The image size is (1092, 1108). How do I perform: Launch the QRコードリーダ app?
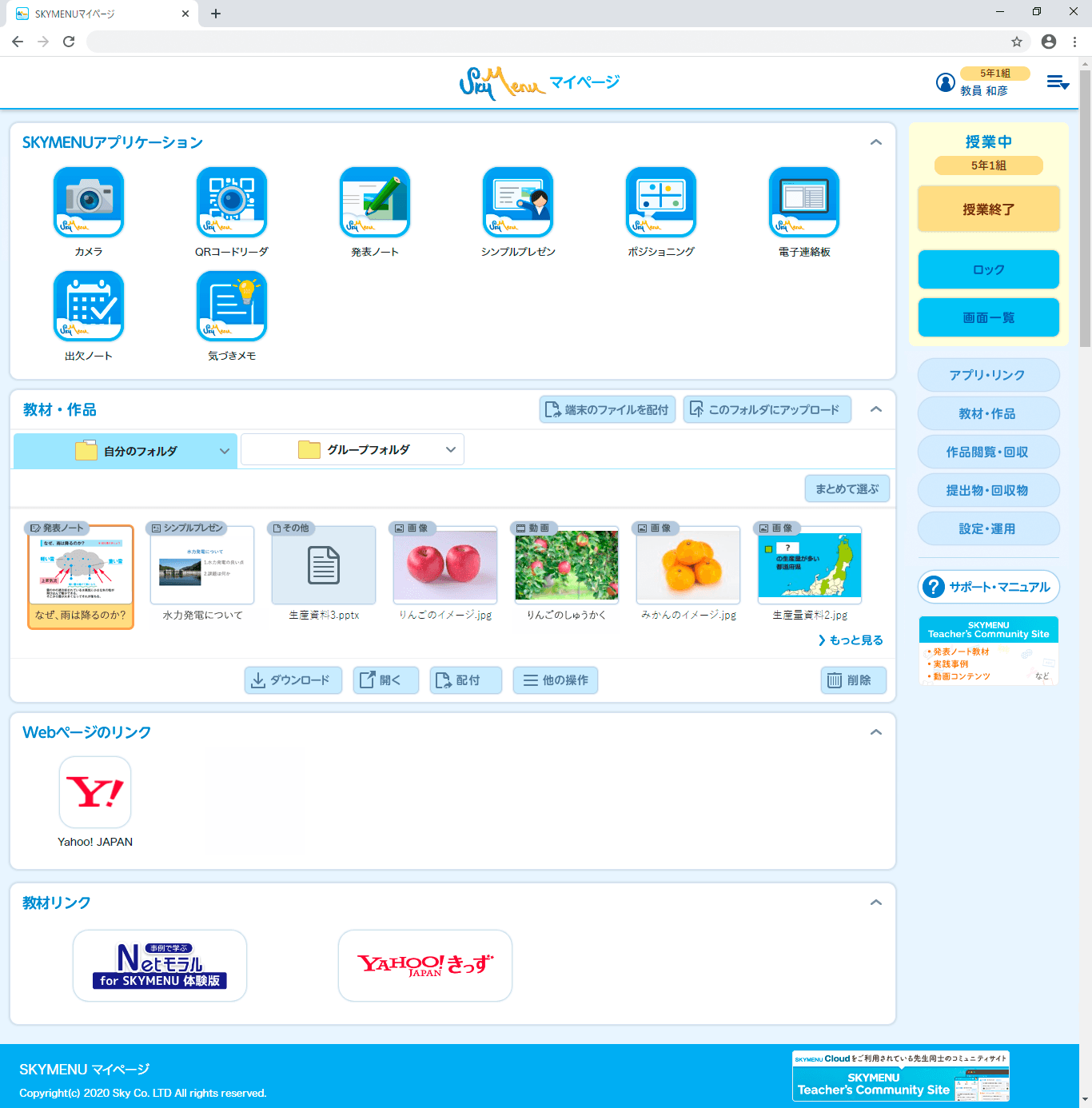pyautogui.click(x=231, y=201)
